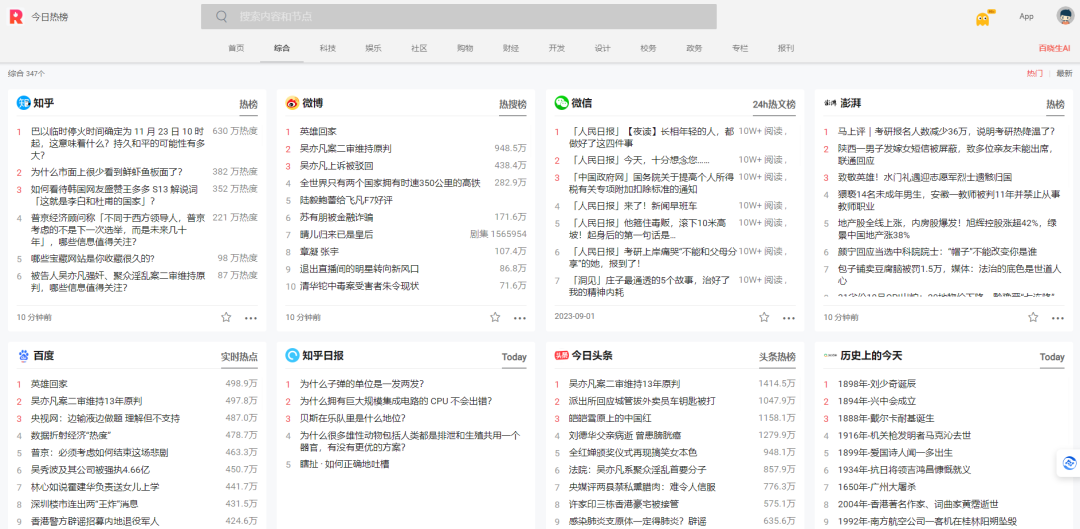The height and width of the screenshot is (529, 1080).
Task: Open 微博 item 吴亦凡上诉被驳回
Action: point(337,165)
